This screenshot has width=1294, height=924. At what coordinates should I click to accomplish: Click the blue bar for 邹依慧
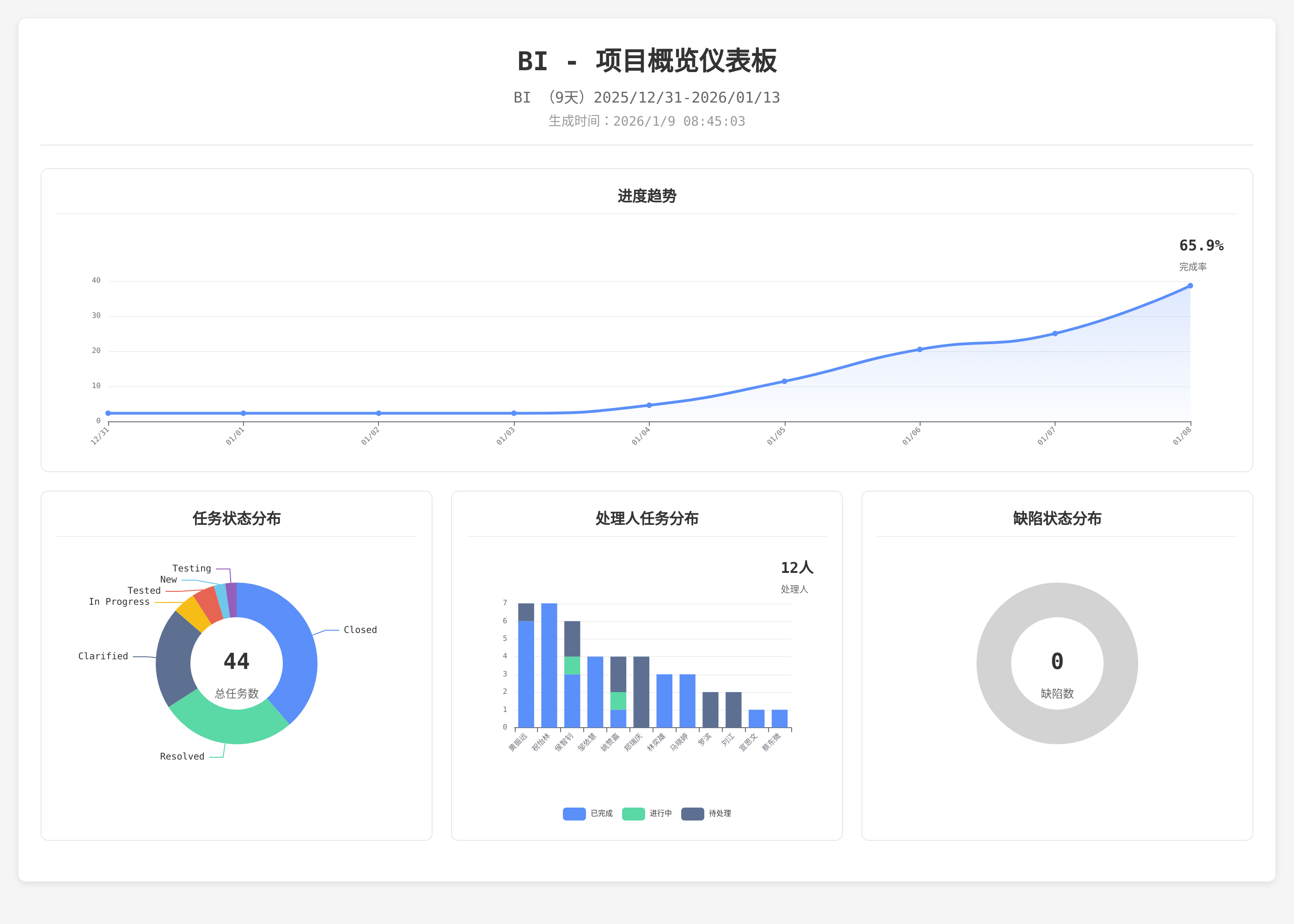click(595, 692)
